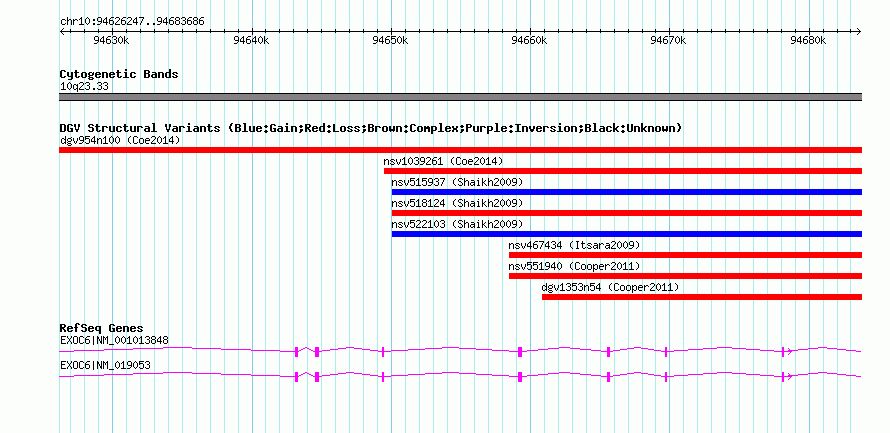Open the dgv954n100 (Coe2014) label

point(120,140)
